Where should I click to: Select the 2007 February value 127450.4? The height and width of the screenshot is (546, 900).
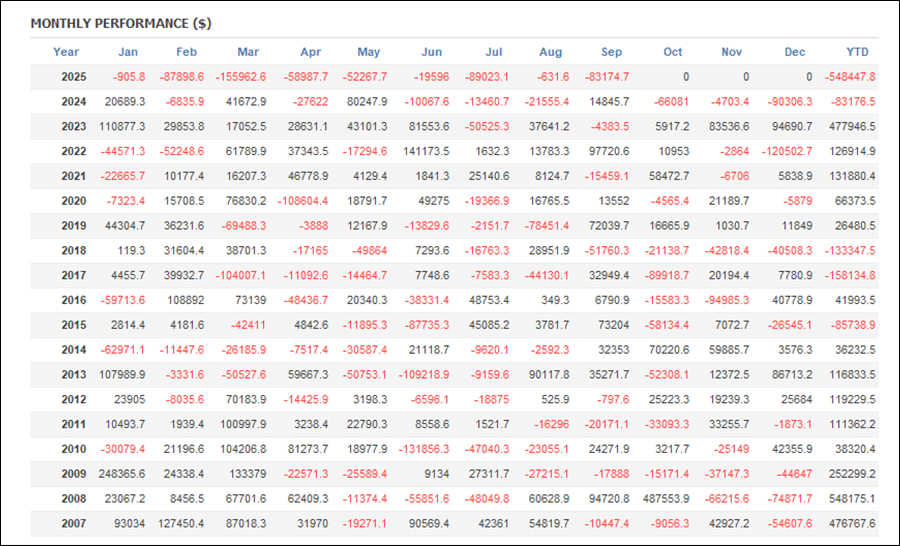click(x=179, y=524)
